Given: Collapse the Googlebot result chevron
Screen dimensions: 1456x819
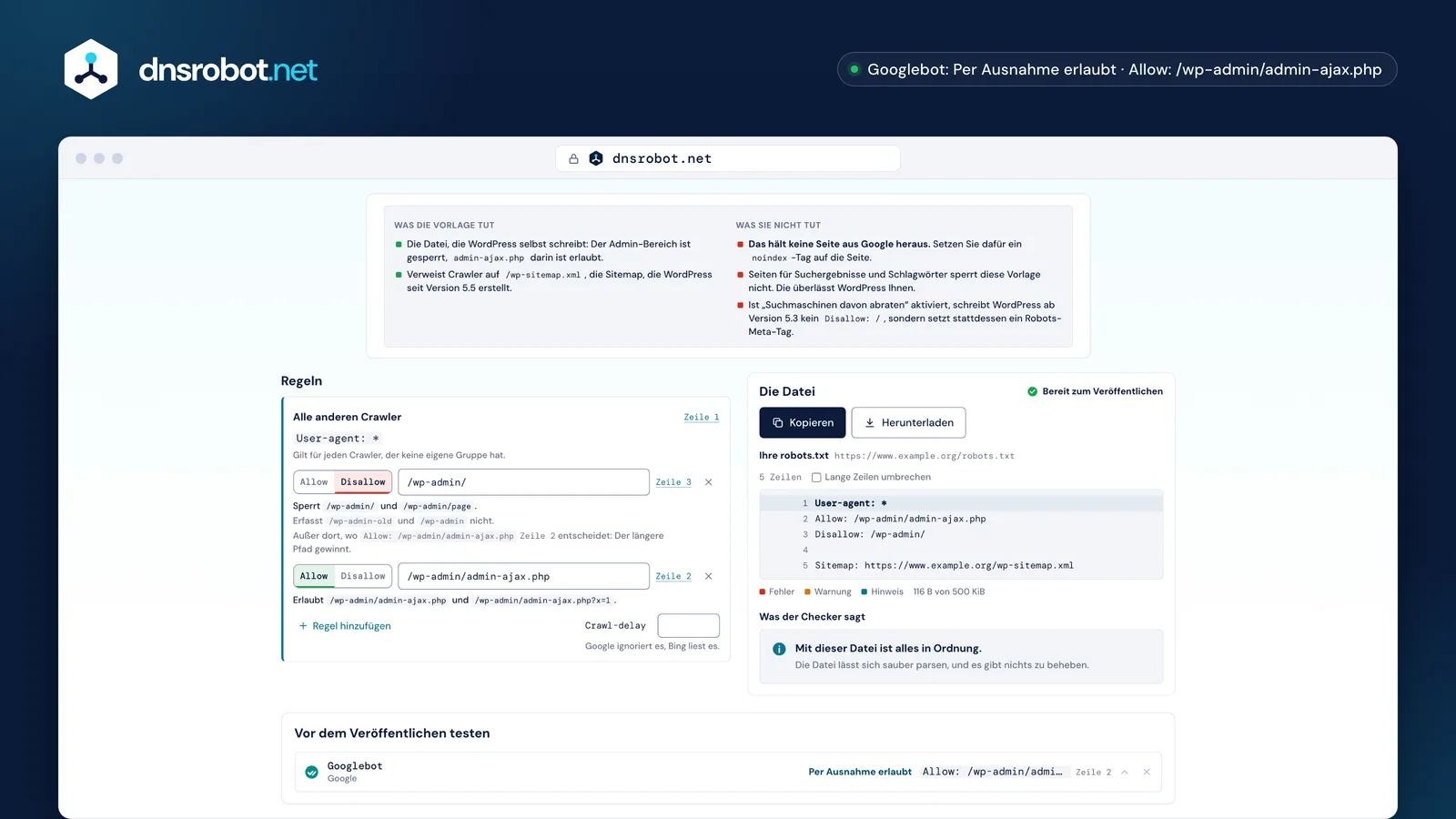Looking at the screenshot, I should pos(1125,772).
